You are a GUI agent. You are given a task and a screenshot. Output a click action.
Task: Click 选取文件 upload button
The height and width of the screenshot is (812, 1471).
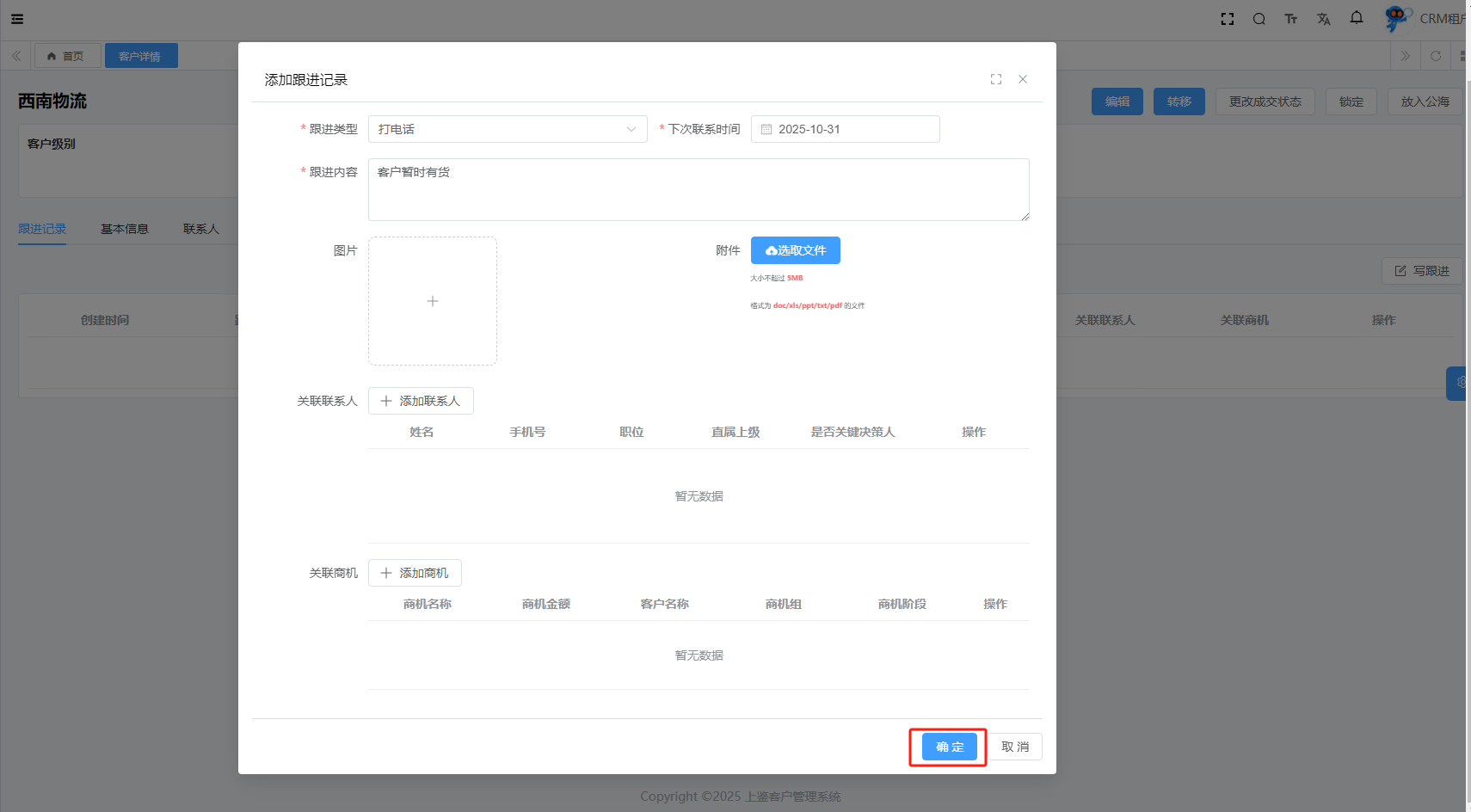(x=796, y=250)
